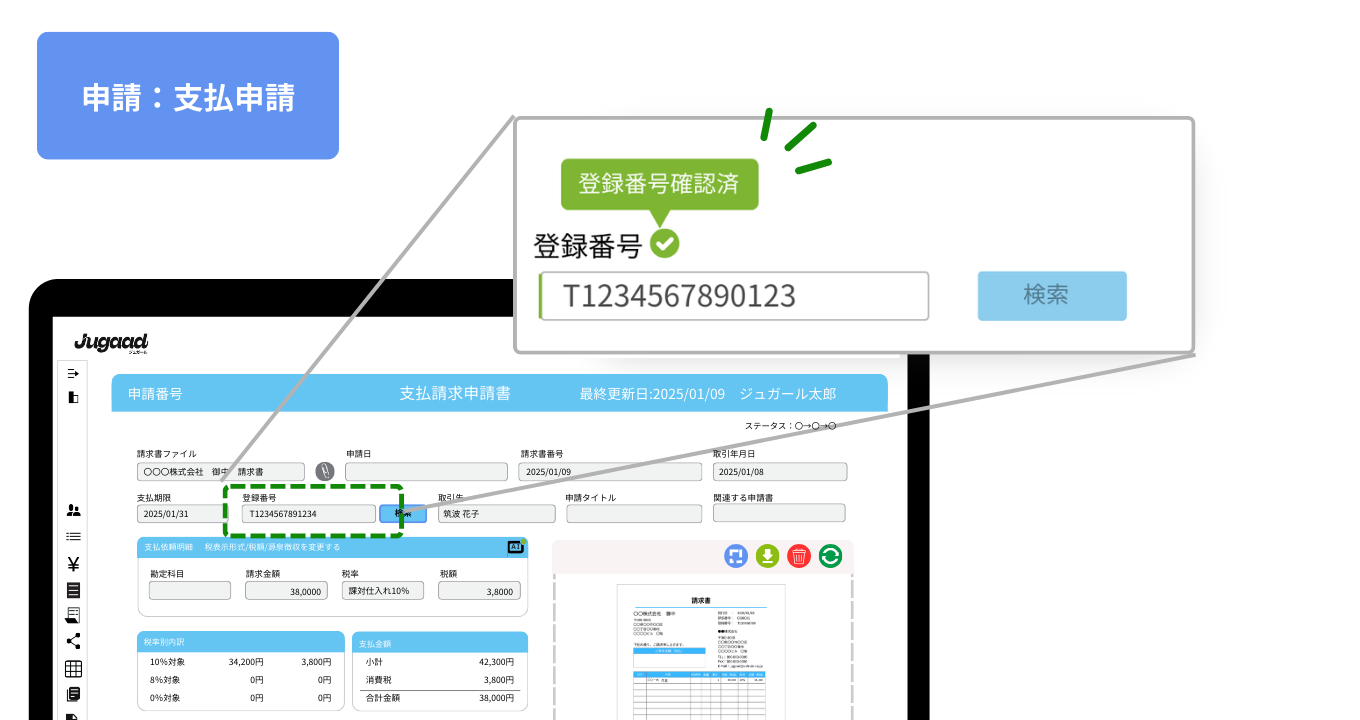Viewport: 1360px width, 720px height.
Task: Click the Jugaad logo
Action: pos(111,343)
